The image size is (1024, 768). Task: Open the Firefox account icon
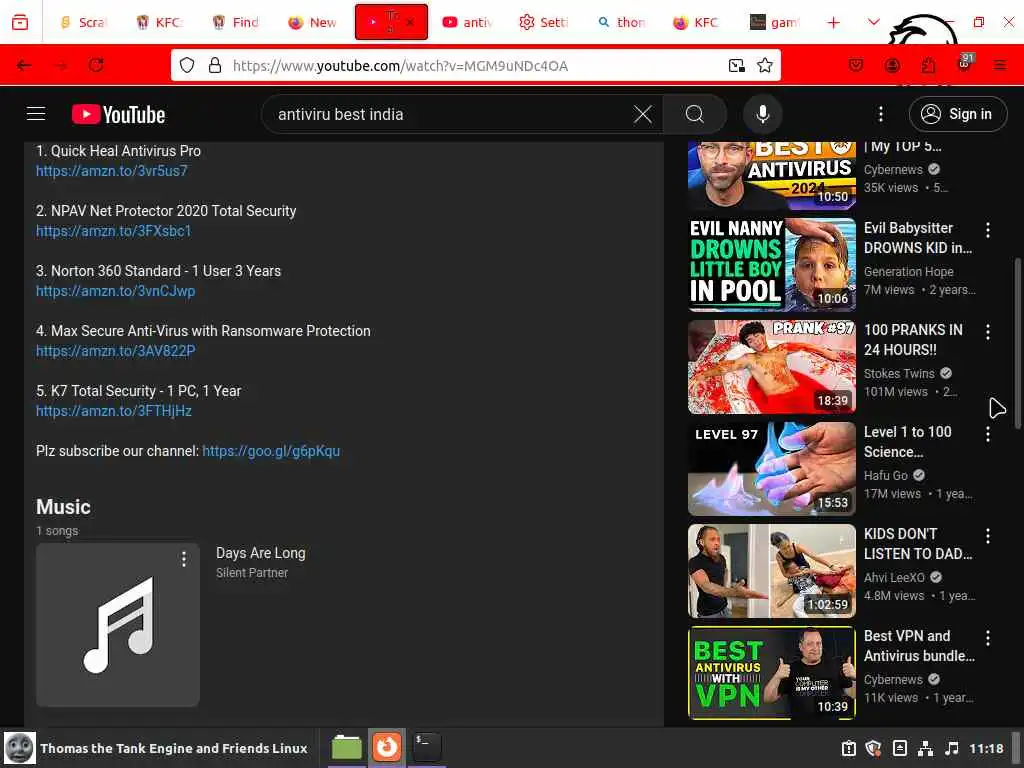pos(892,65)
